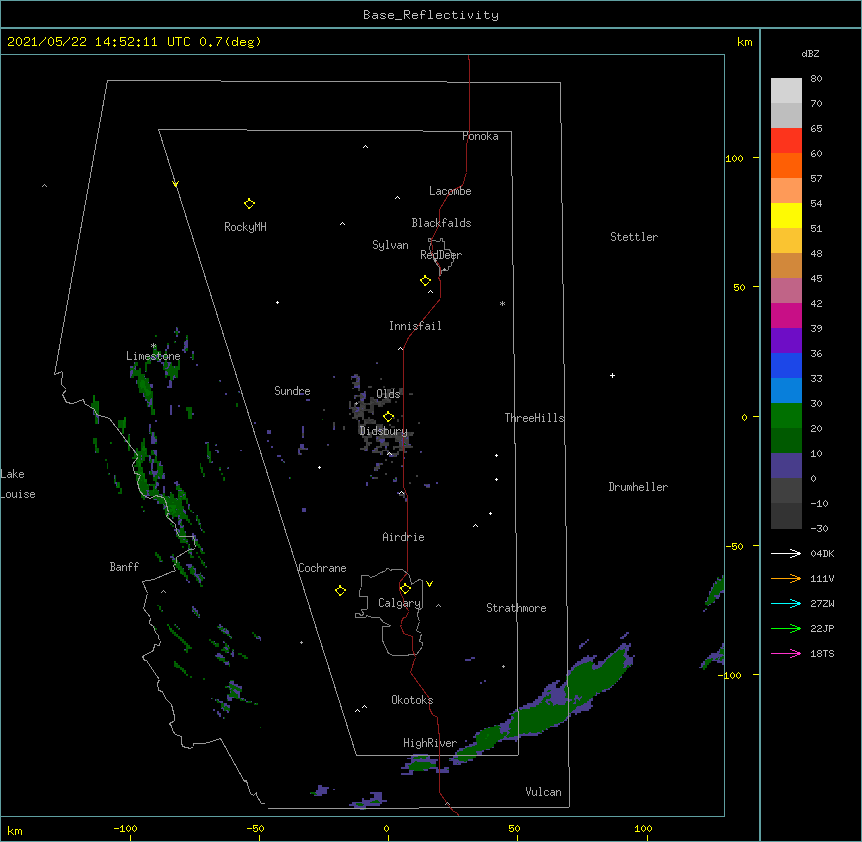This screenshot has width=862, height=842.
Task: Click the Blackfalds label
Action: (x=441, y=223)
